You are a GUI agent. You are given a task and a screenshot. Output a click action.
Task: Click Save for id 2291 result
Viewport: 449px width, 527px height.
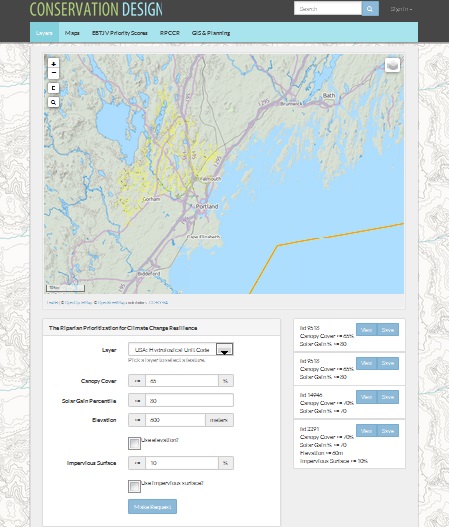(388, 431)
